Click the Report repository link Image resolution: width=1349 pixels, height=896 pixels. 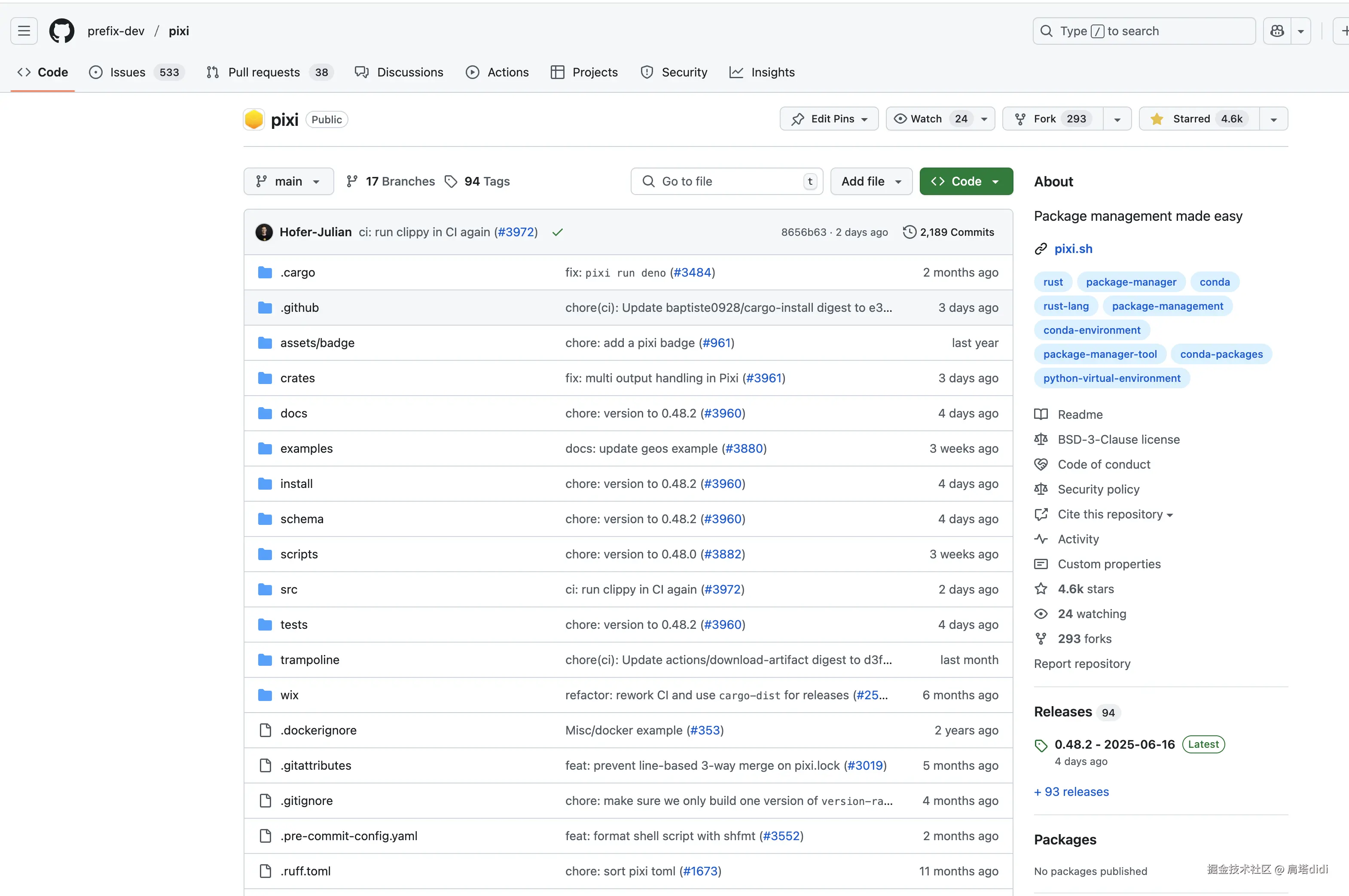(1082, 664)
